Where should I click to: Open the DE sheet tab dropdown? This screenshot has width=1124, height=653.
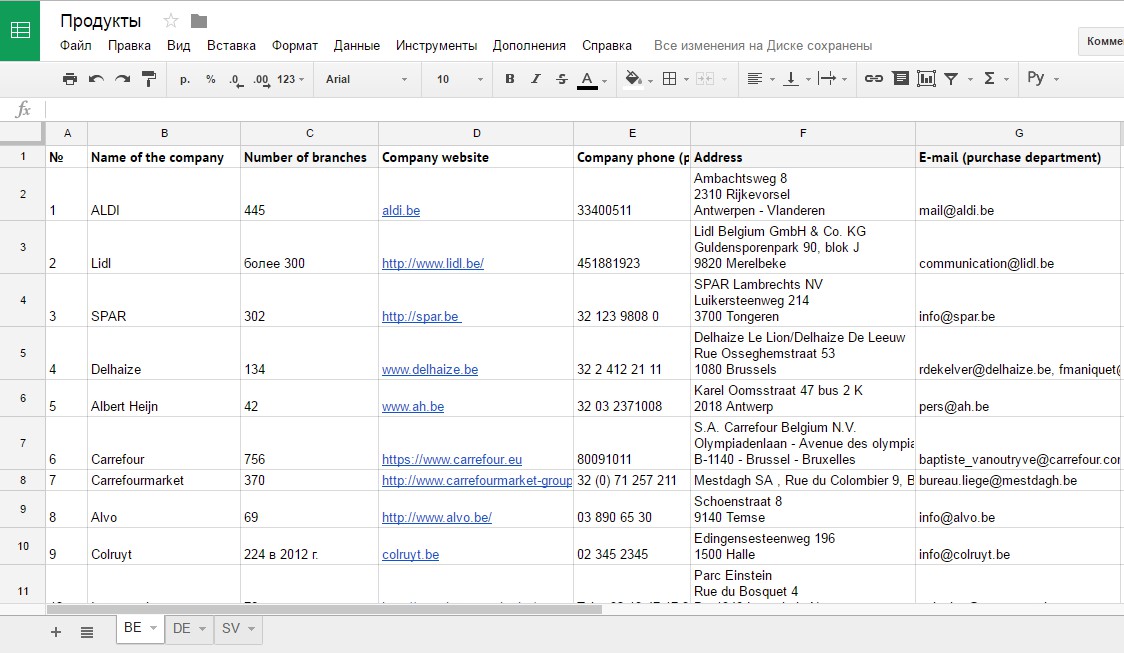coord(202,629)
